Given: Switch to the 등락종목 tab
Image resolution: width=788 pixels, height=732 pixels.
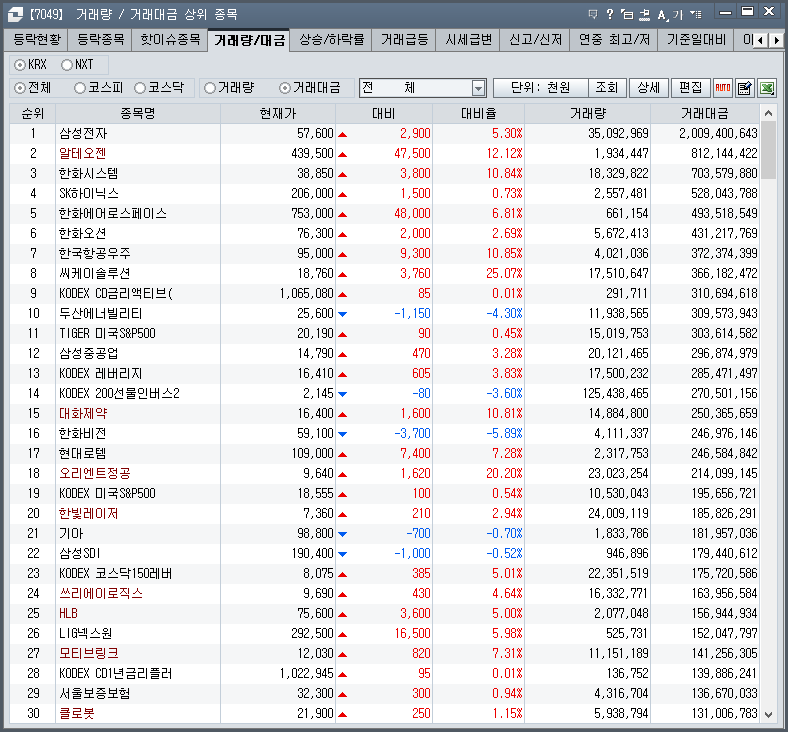Looking at the screenshot, I should pos(101,40).
